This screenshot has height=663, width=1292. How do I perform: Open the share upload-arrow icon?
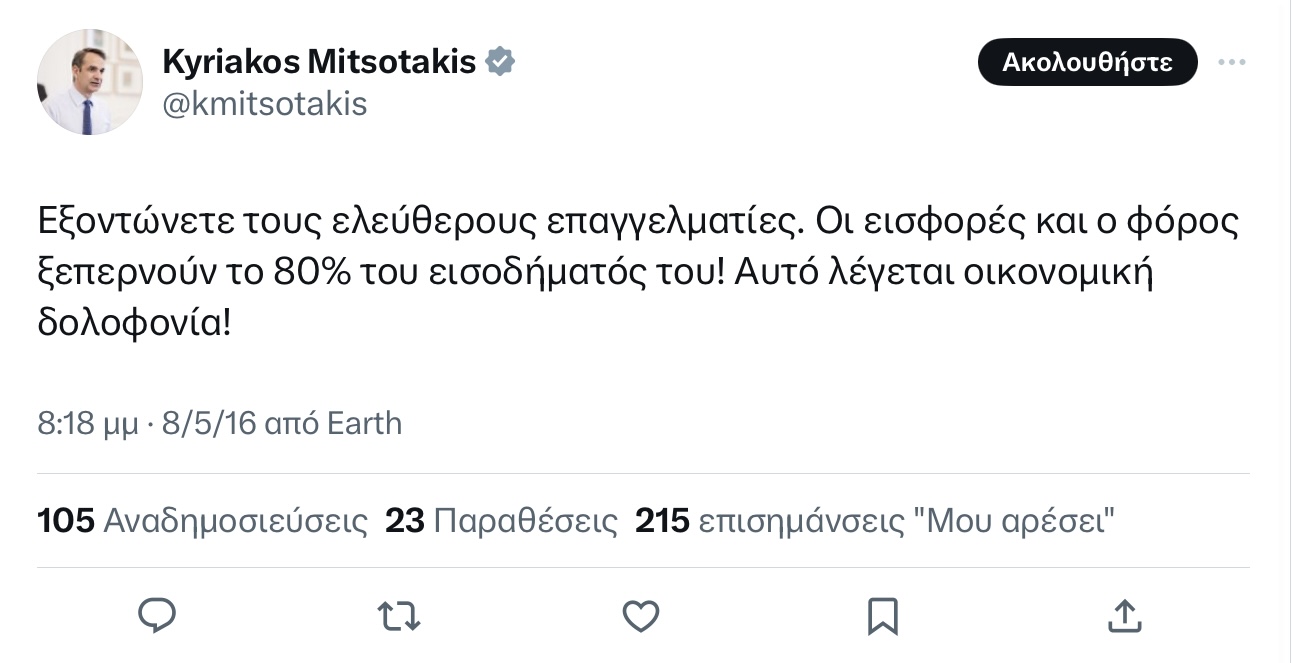[1123, 614]
